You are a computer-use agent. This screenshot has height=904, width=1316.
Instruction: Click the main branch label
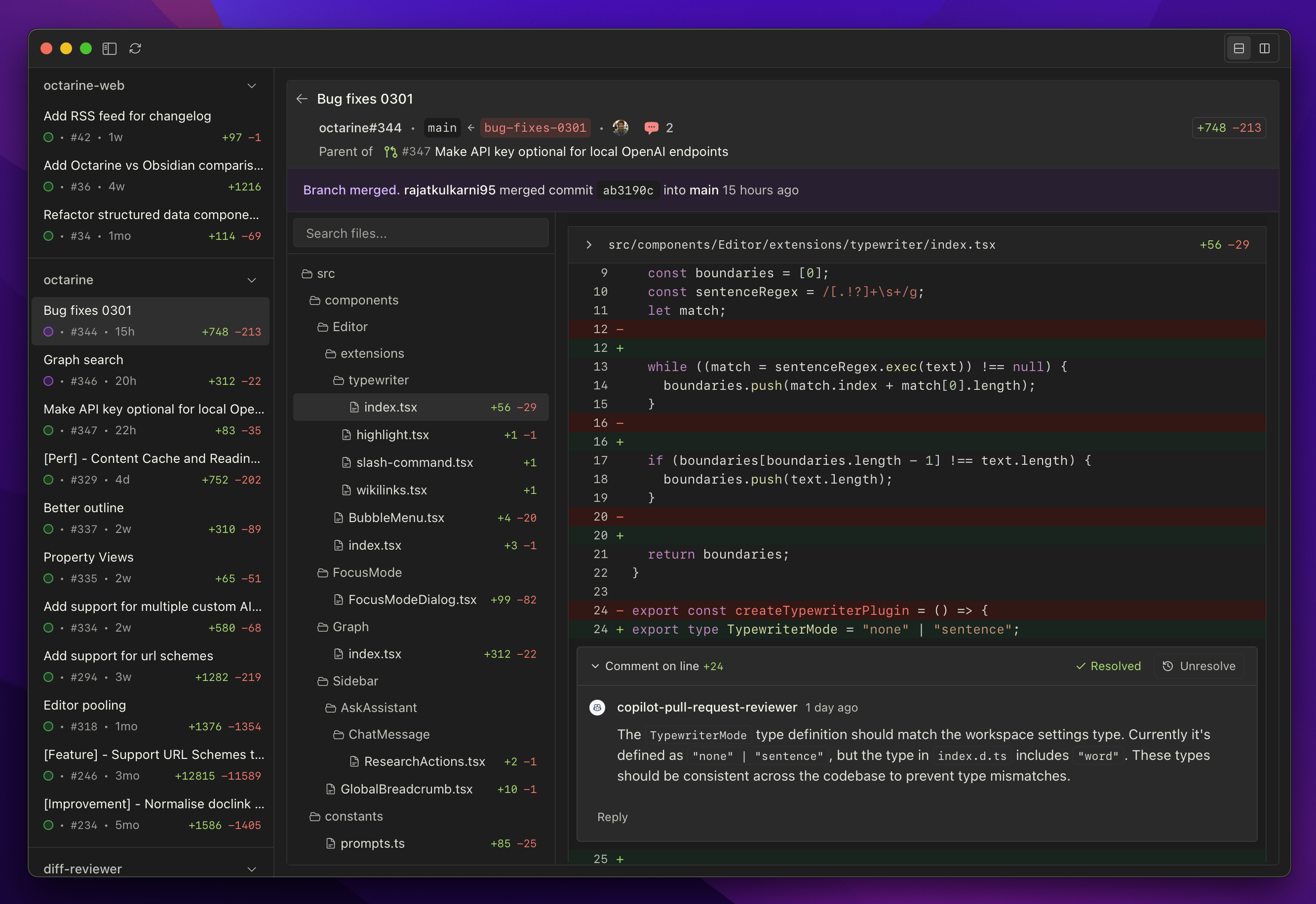442,127
